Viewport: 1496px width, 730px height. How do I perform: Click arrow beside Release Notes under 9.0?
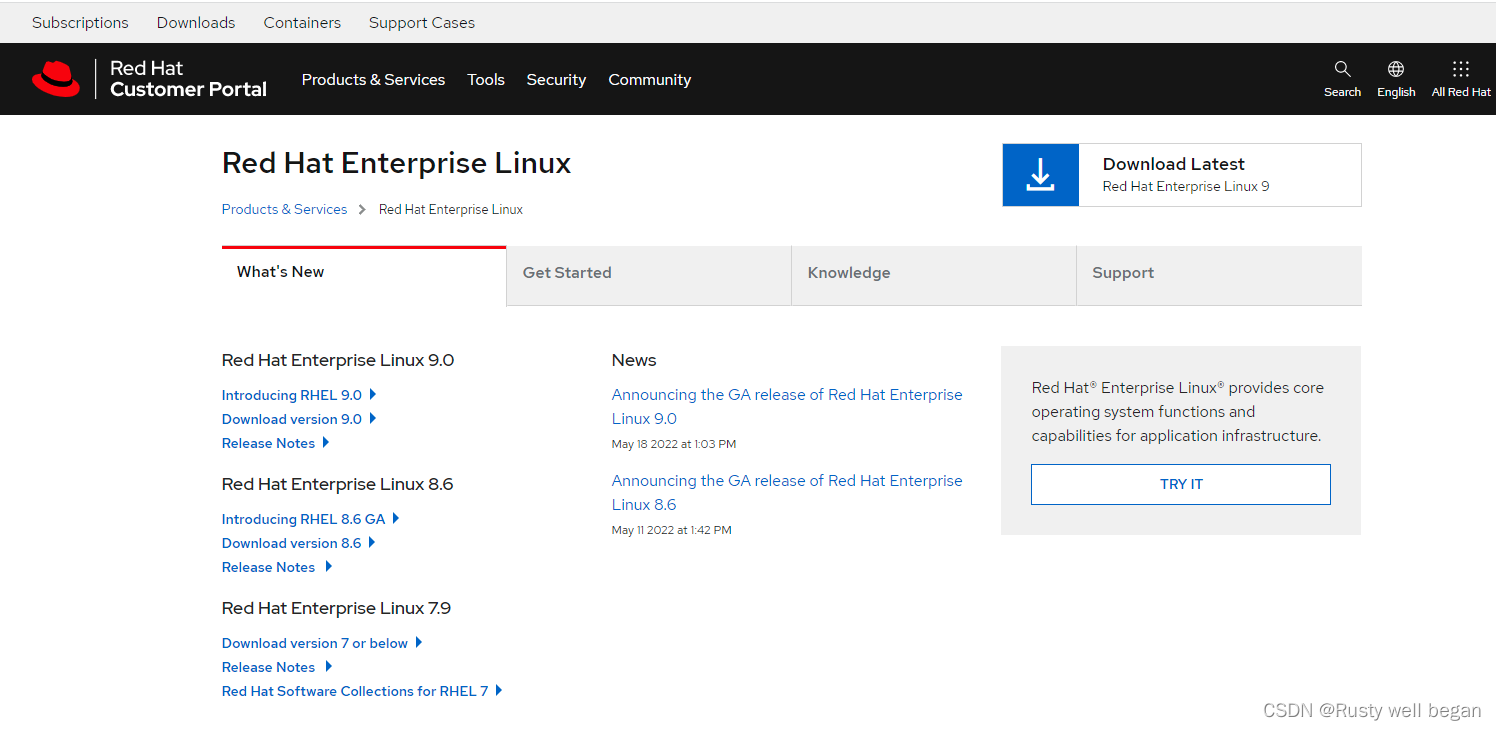pos(326,442)
